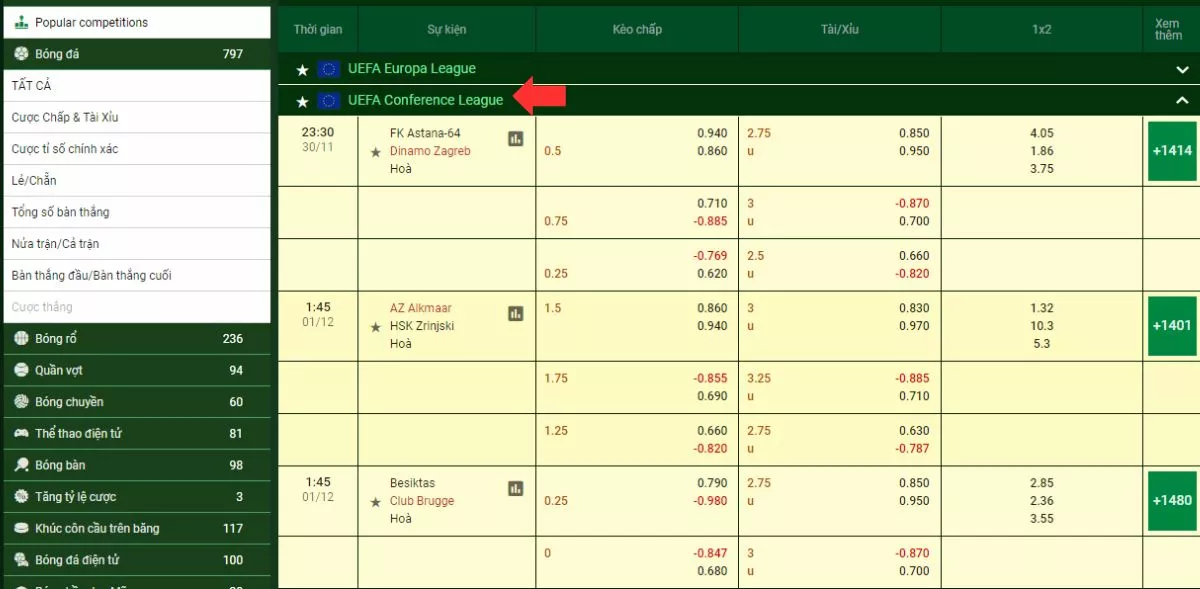The height and width of the screenshot is (589, 1200).
Task: Open the Quần vợt sport category
Action: 135,370
